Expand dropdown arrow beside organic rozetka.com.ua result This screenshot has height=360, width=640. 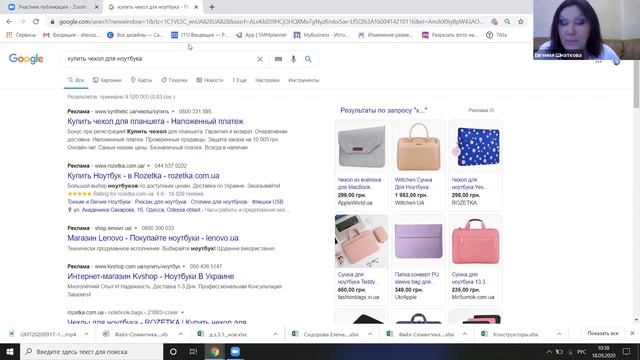click(x=182, y=313)
